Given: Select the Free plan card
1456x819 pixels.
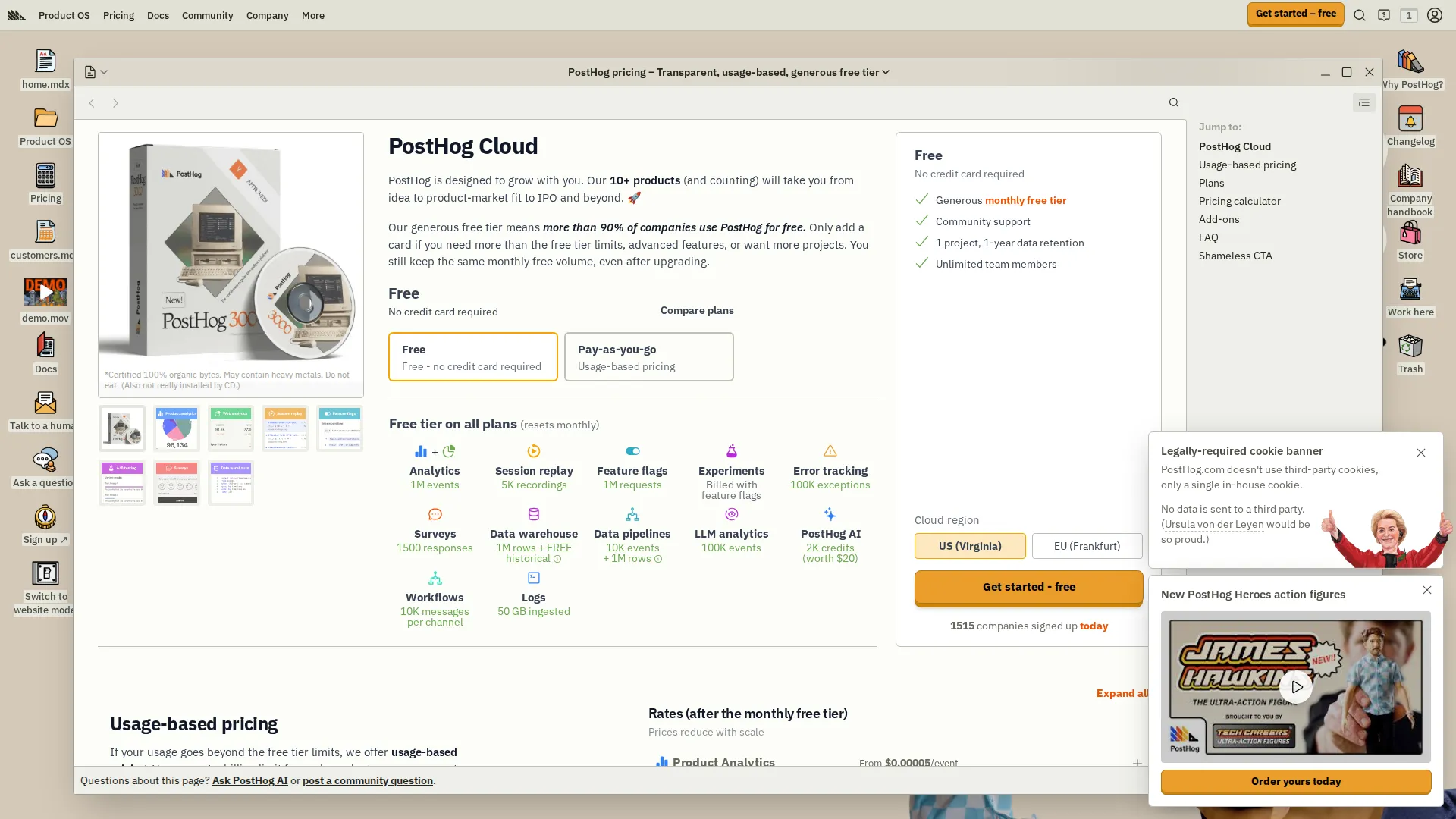Looking at the screenshot, I should pos(472,356).
